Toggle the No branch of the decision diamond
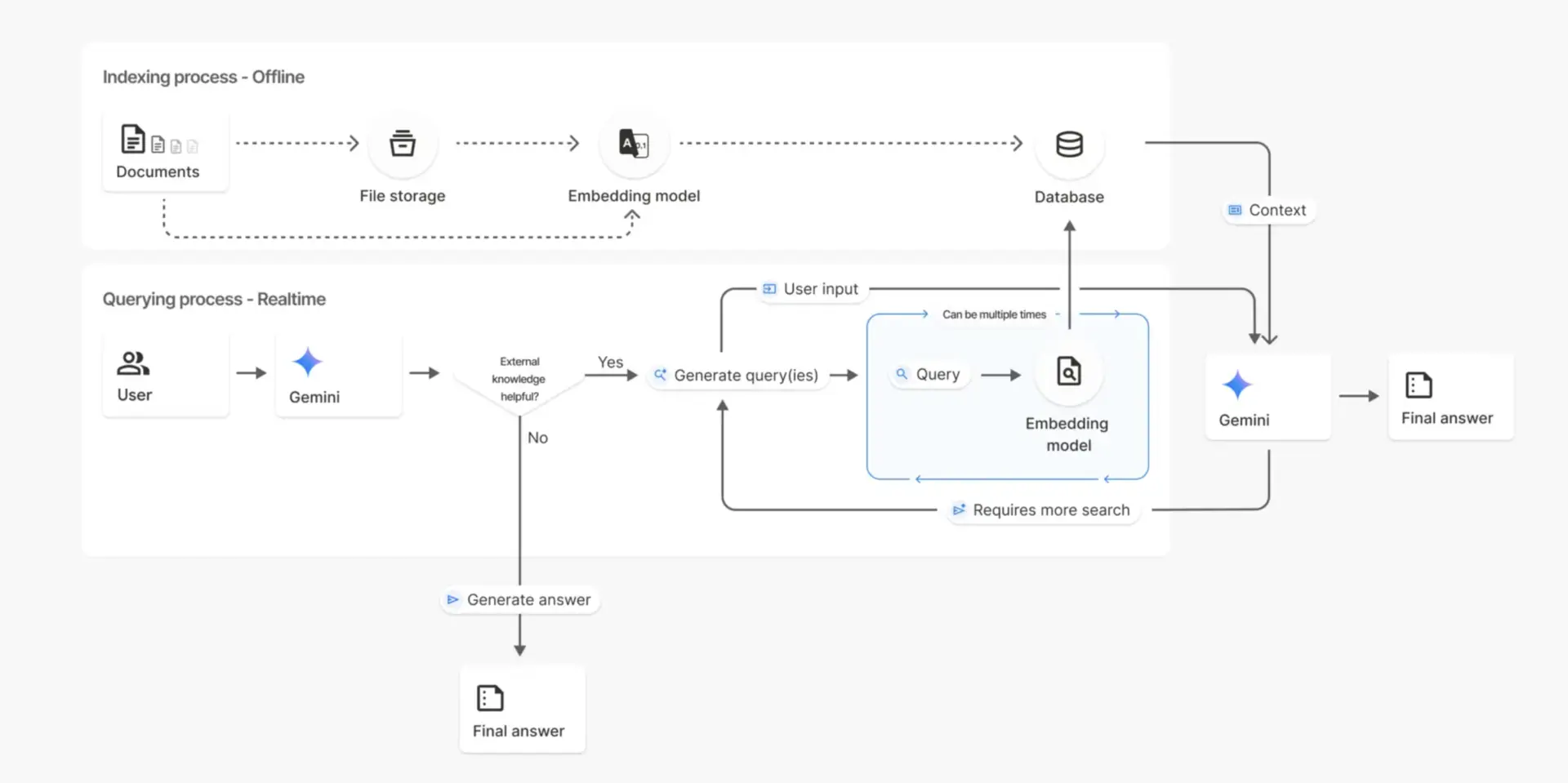 point(537,438)
